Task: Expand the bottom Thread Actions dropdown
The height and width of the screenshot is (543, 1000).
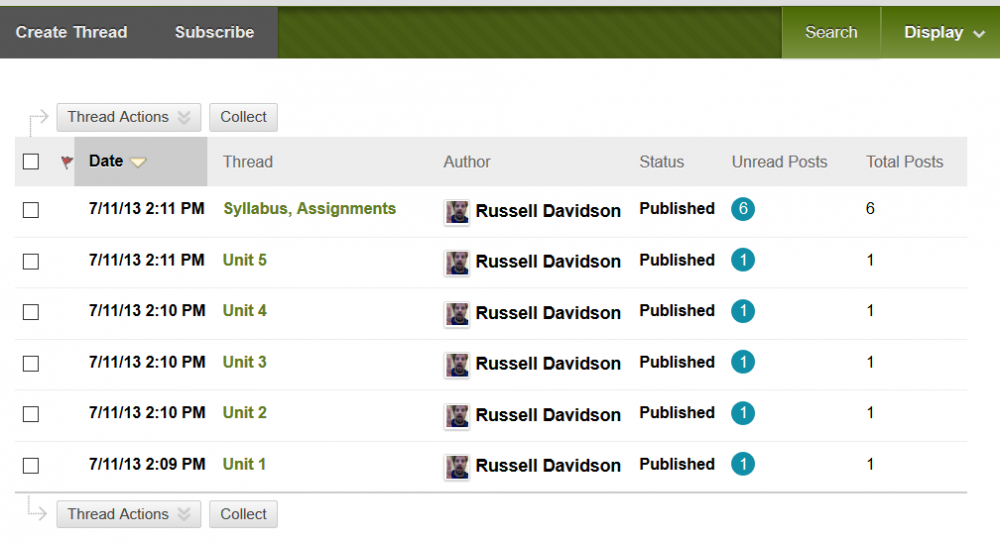Action: 128,514
